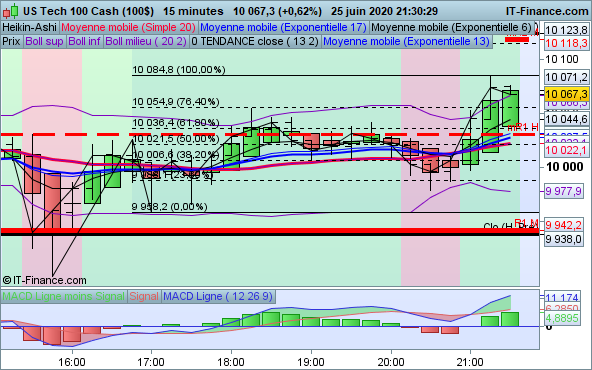The image size is (592, 370).
Task: Open Moyenne mobile (Exponentielle 13) label
Action: (406, 41)
